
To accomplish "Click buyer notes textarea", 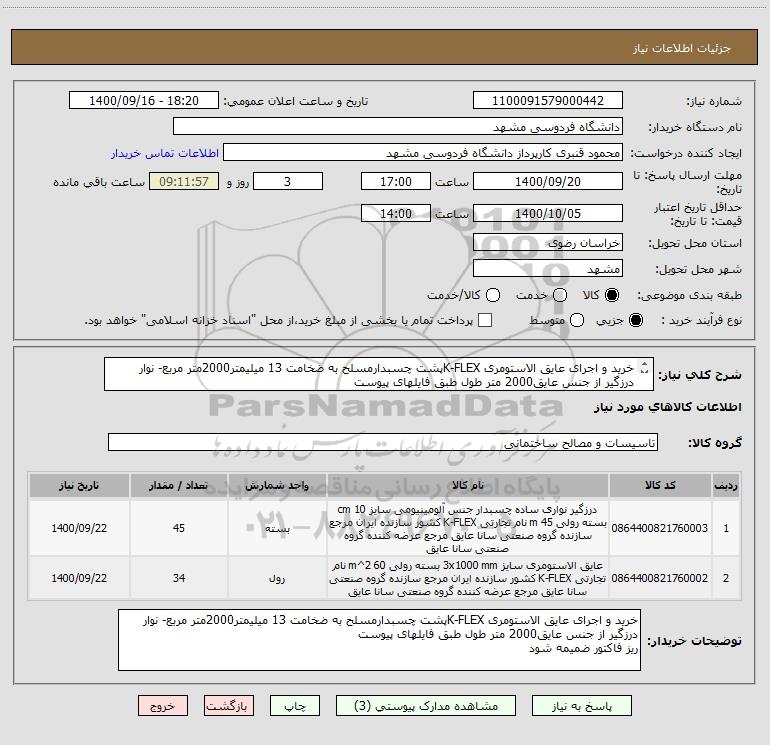I will 379,640.
